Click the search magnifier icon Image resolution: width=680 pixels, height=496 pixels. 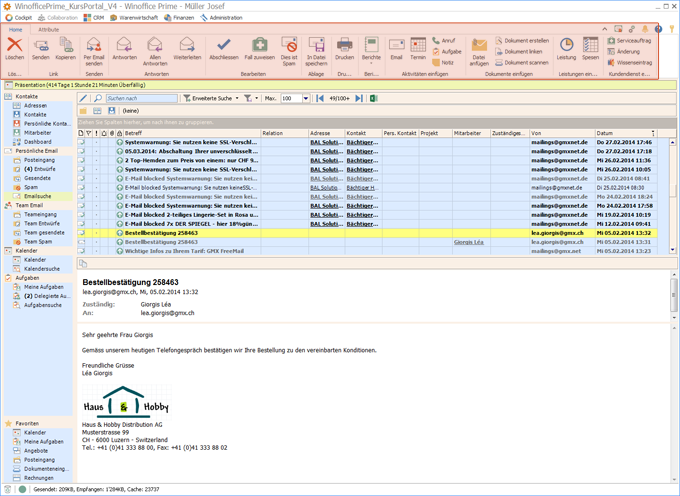(x=98, y=98)
